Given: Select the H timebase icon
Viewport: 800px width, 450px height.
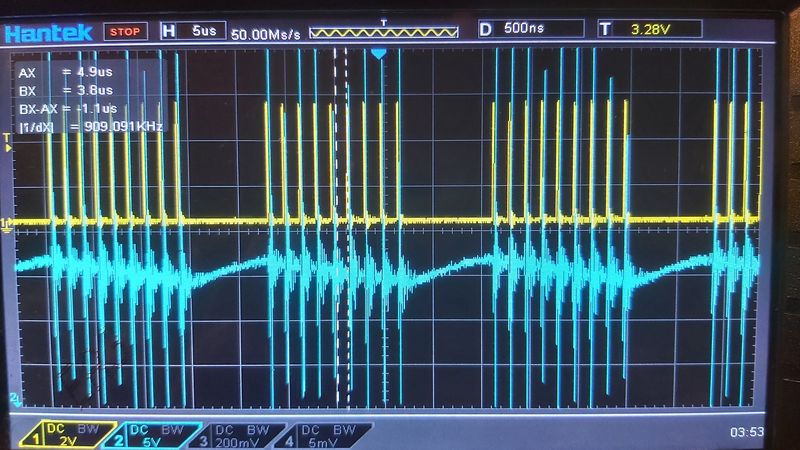Looking at the screenshot, I should pos(169,31).
